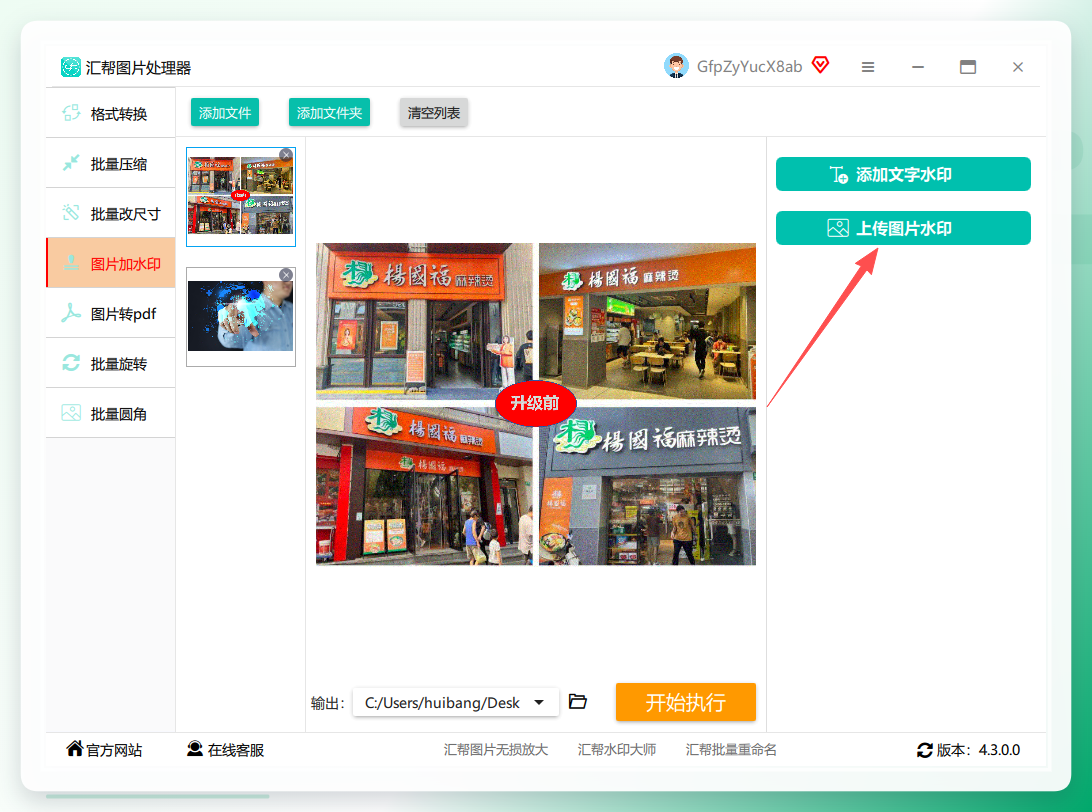Close the 汇帮图片处理器 window
1092x812 pixels.
[x=1018, y=67]
